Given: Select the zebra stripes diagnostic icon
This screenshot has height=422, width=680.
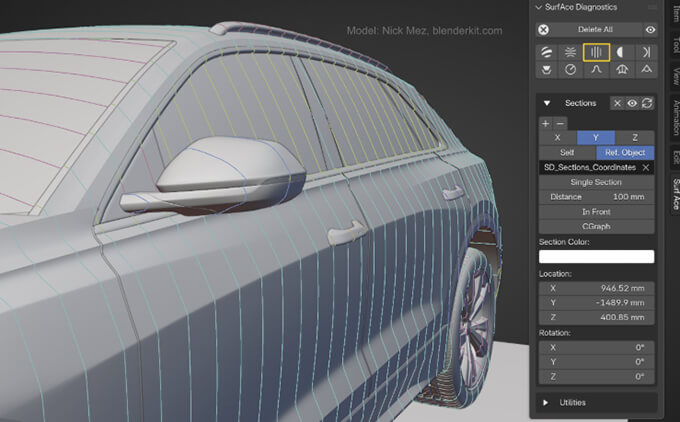Looking at the screenshot, I should tap(547, 52).
